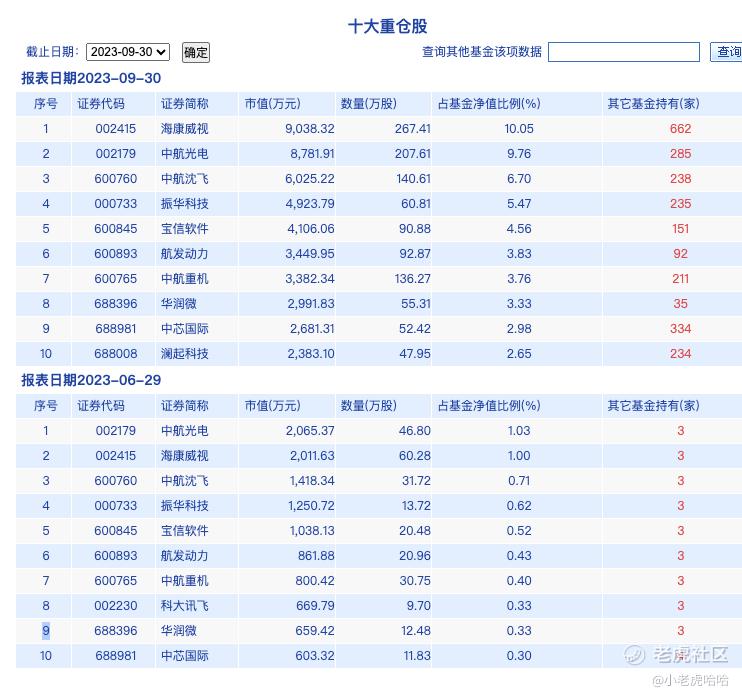
Task: Click net value ratio 1.03
Action: point(519,431)
